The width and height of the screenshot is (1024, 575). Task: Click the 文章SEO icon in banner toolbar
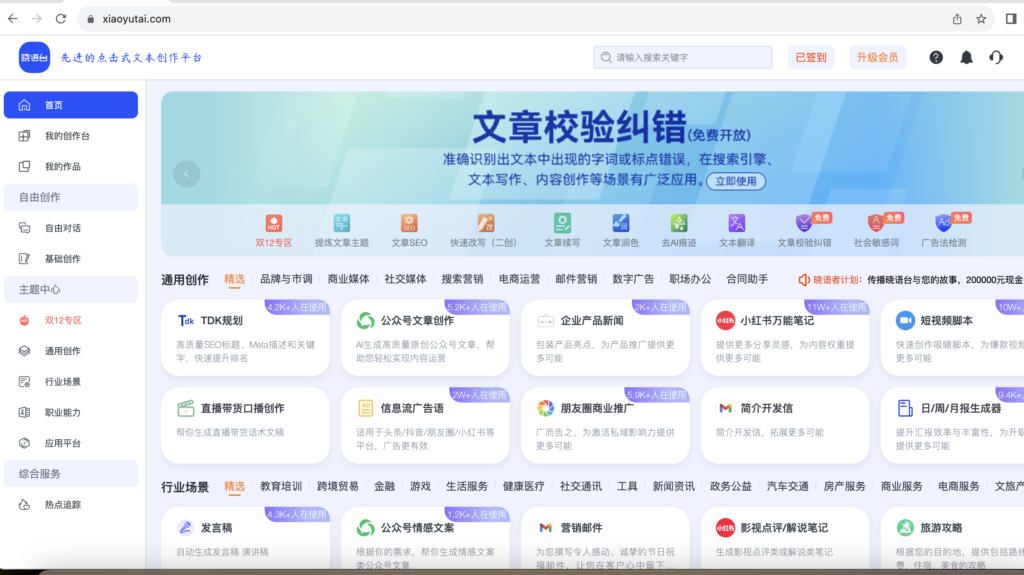coord(409,224)
